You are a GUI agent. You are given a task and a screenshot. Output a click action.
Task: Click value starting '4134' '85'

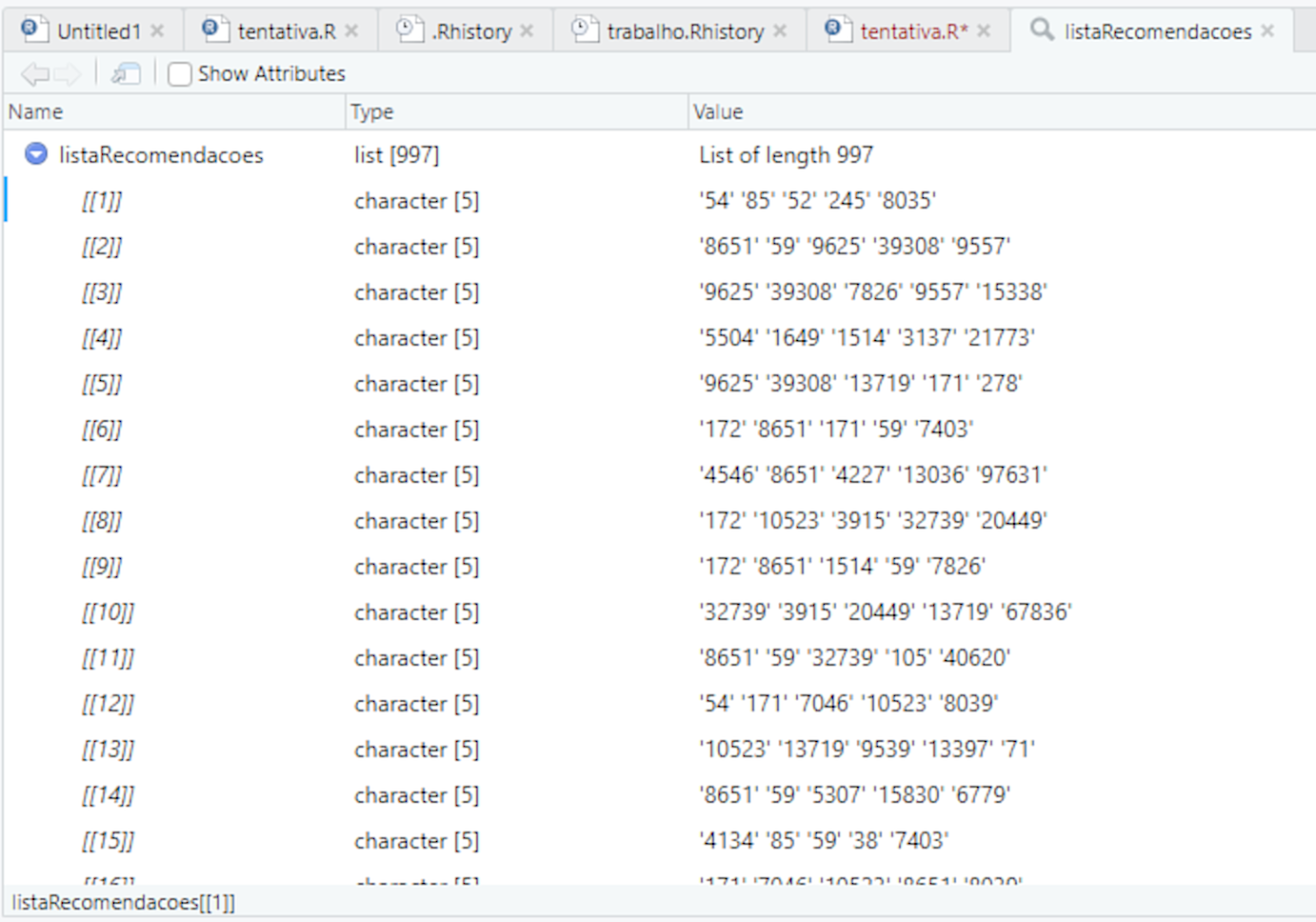pos(824,840)
